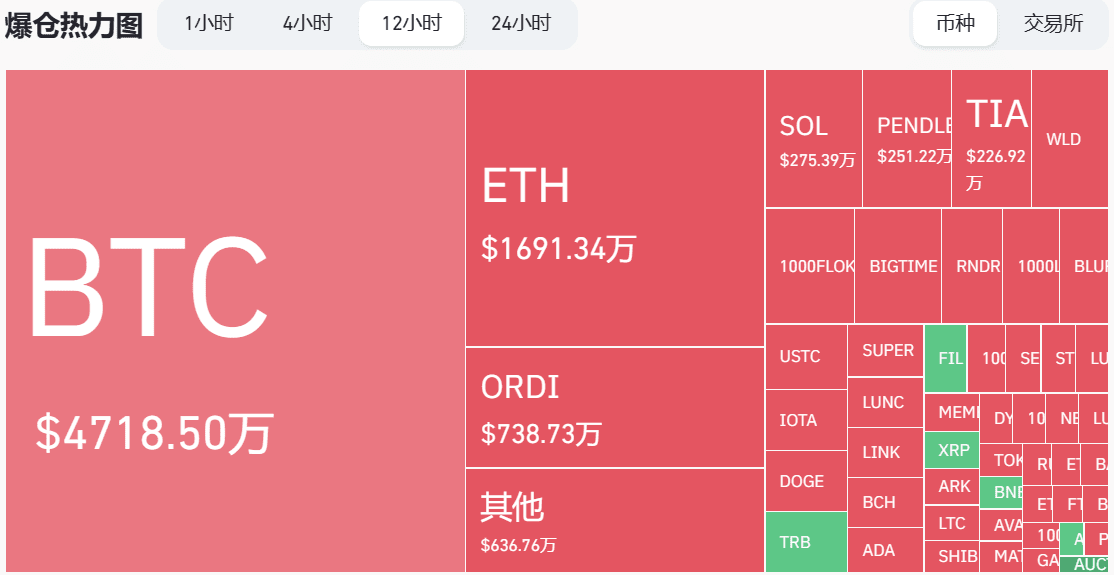Select the 12小时 time range tab

[x=411, y=23]
